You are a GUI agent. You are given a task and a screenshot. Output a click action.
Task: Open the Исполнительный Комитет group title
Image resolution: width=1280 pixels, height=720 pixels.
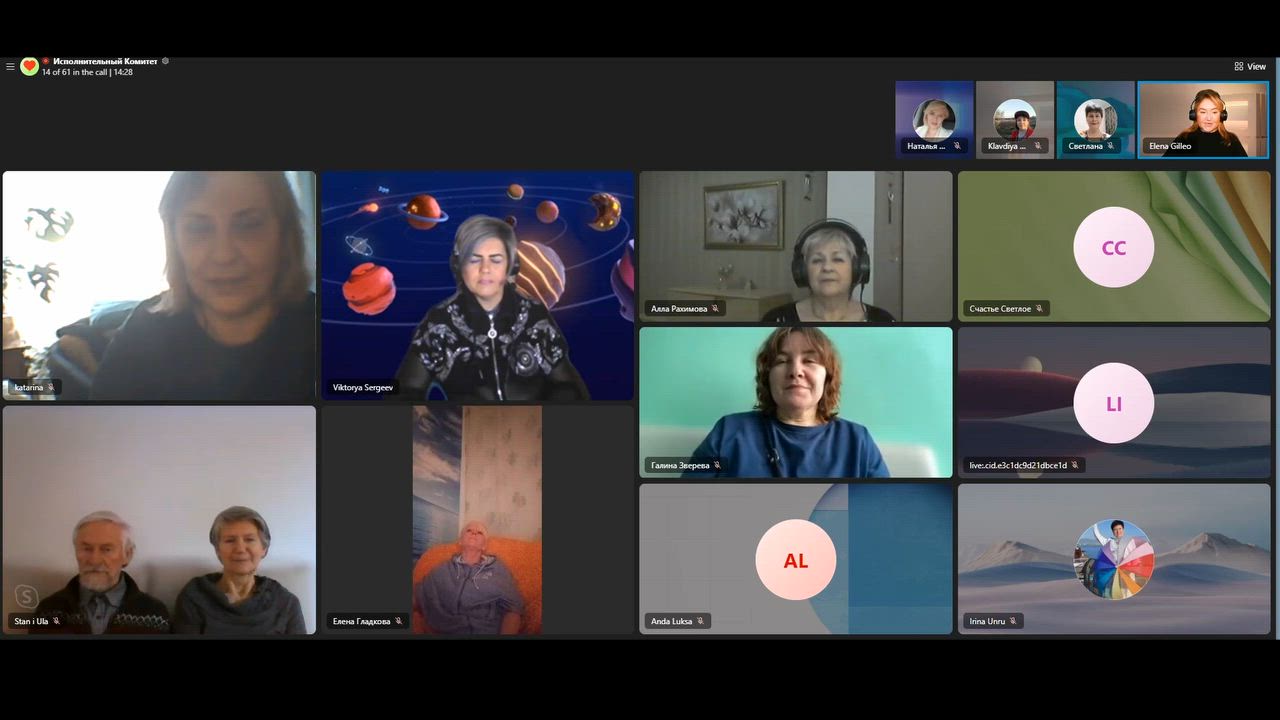(x=105, y=61)
